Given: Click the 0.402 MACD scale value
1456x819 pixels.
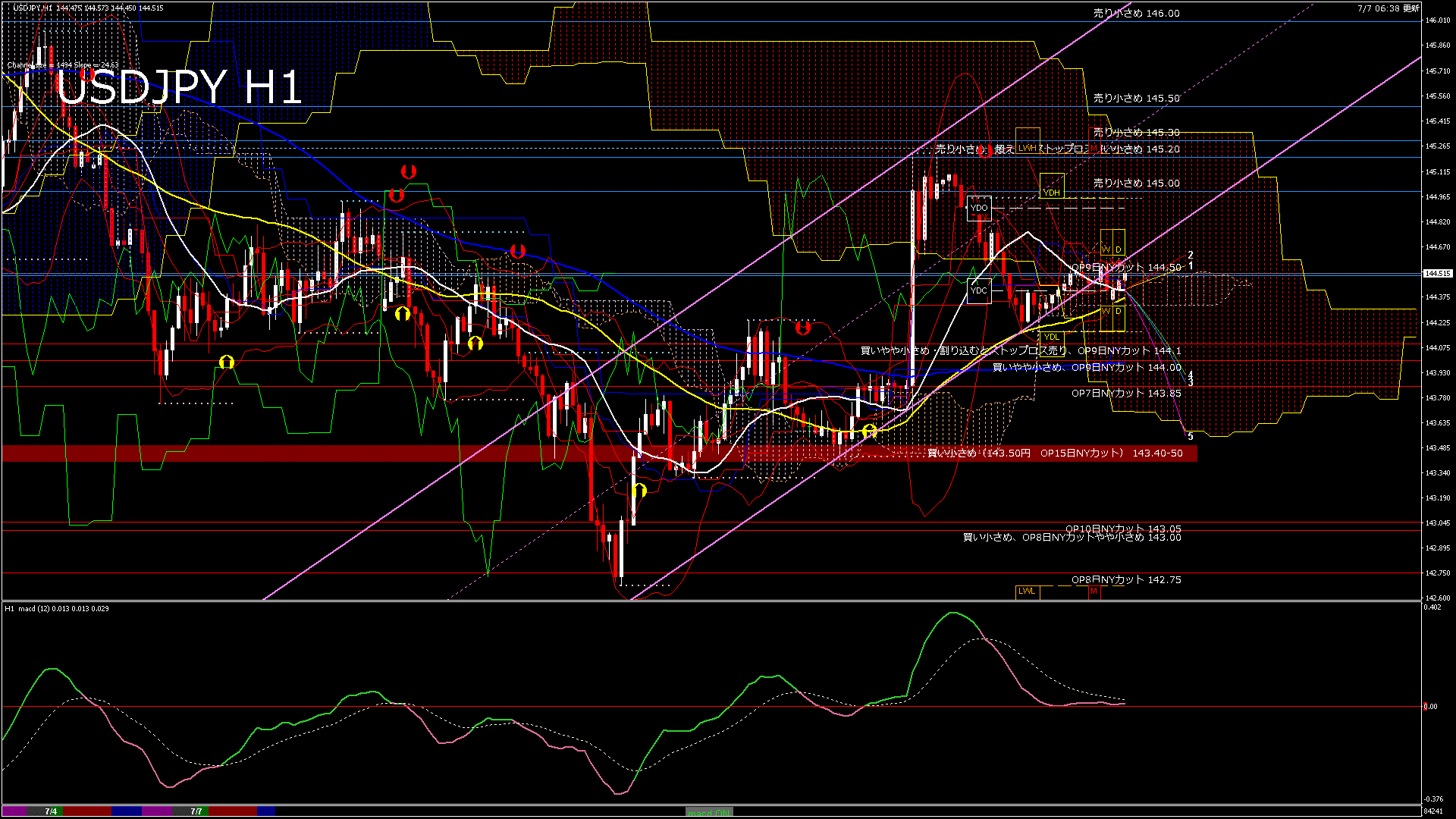Looking at the screenshot, I should pos(1432,607).
